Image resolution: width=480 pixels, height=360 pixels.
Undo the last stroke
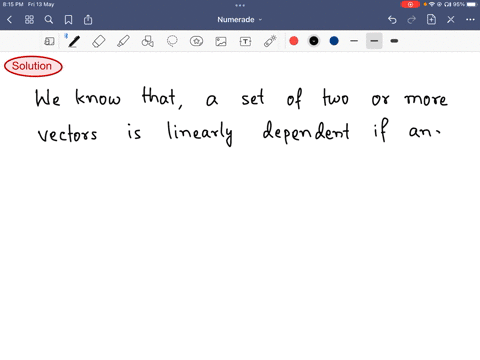392,20
